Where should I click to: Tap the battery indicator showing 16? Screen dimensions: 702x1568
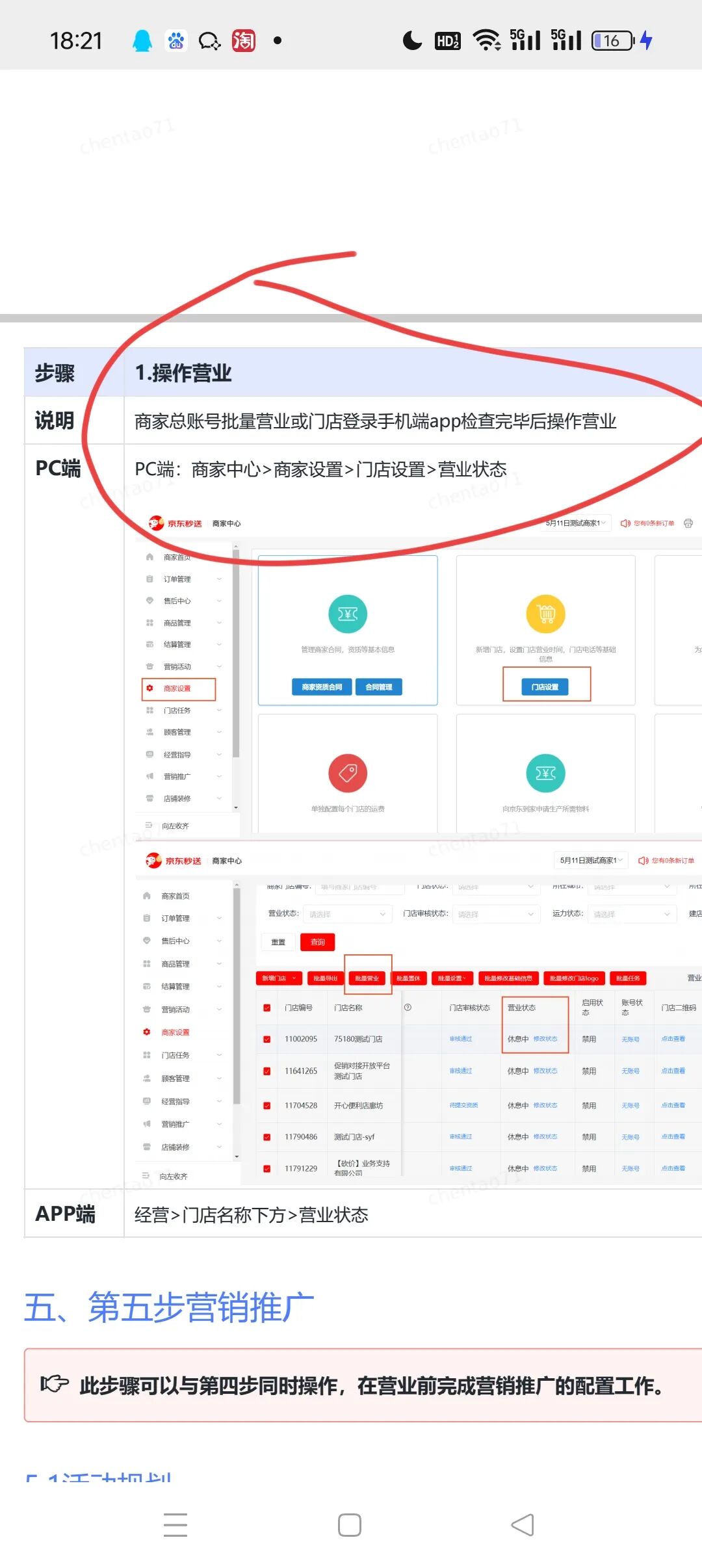(613, 41)
